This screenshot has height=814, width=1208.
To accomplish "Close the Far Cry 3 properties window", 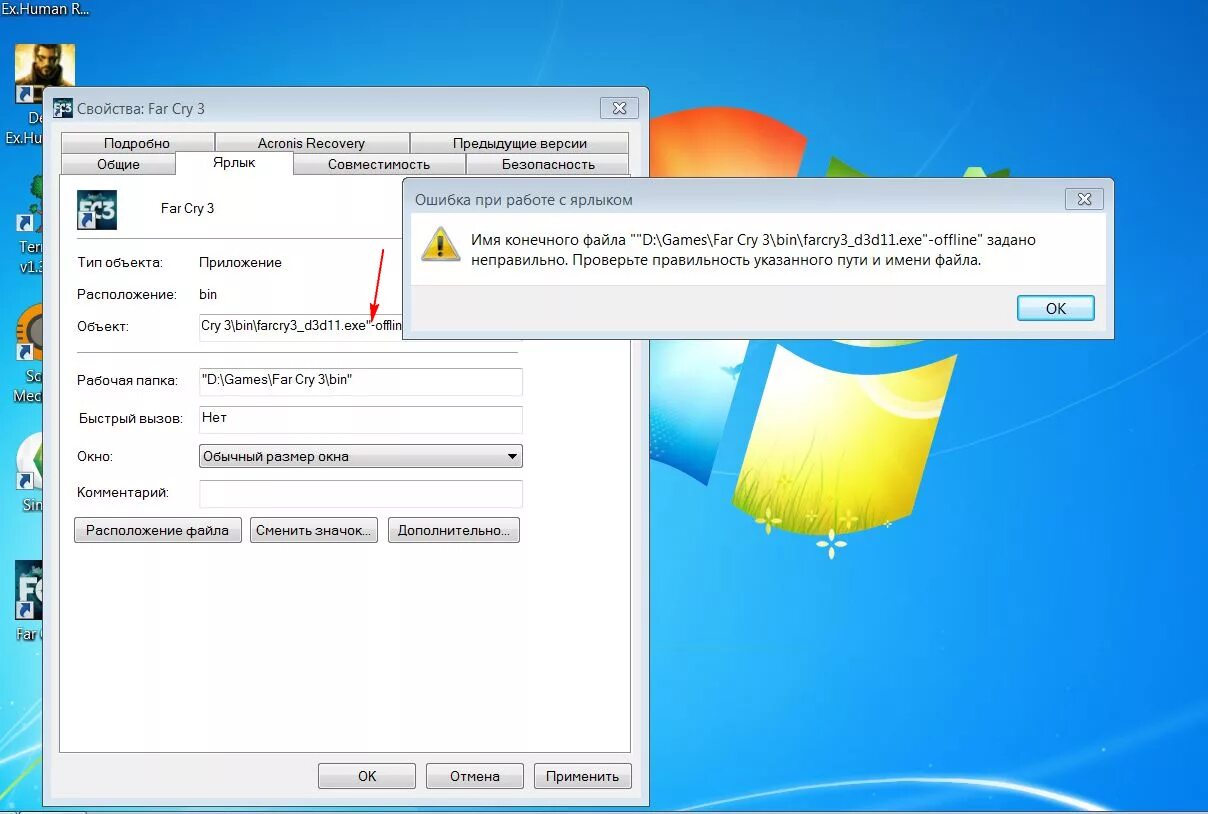I will pos(620,108).
